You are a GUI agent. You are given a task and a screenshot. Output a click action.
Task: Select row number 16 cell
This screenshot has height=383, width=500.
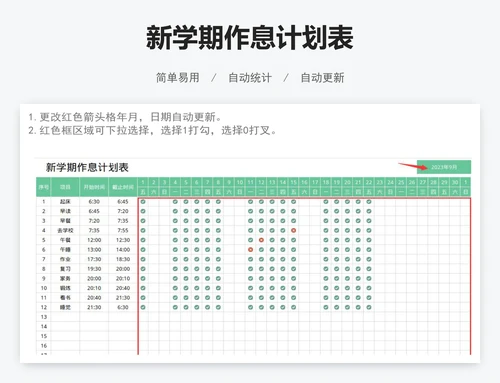[x=43, y=346]
